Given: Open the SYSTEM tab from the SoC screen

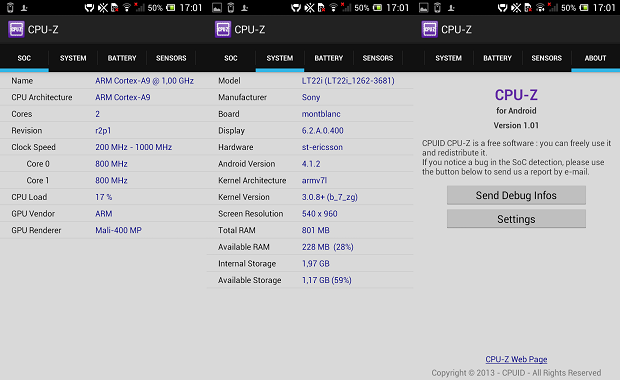Looking at the screenshot, I should (x=73, y=58).
